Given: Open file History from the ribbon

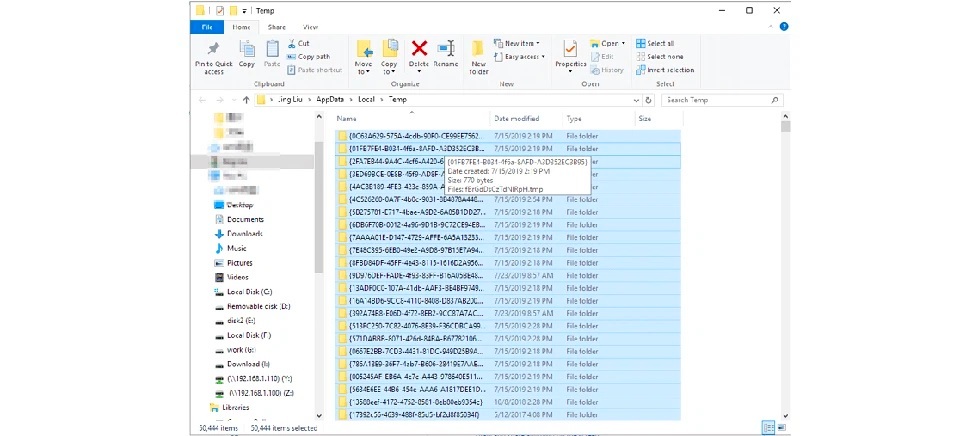Looking at the screenshot, I should click(607, 70).
